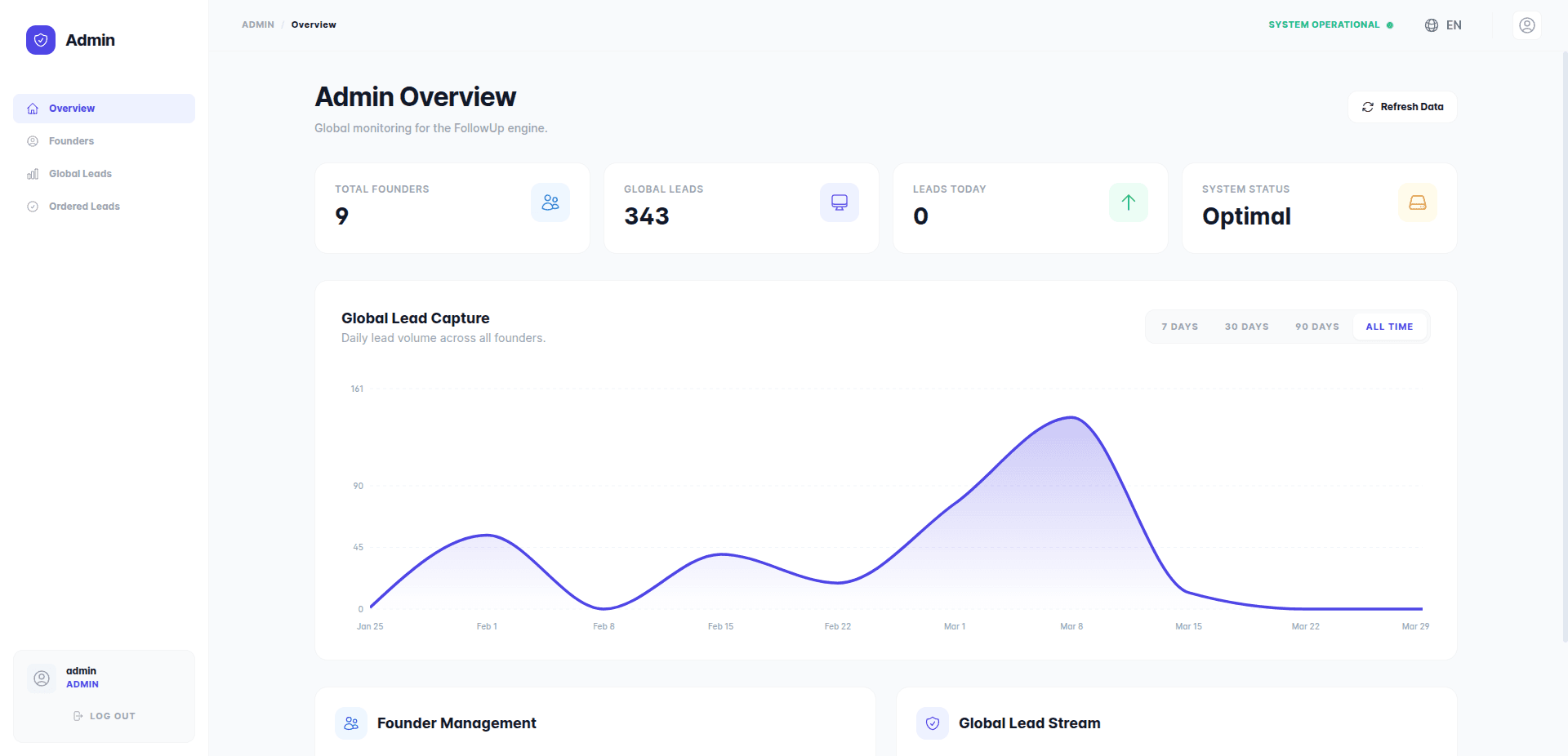This screenshot has width=1568, height=756.
Task: Select the EN language option
Action: (x=1454, y=25)
